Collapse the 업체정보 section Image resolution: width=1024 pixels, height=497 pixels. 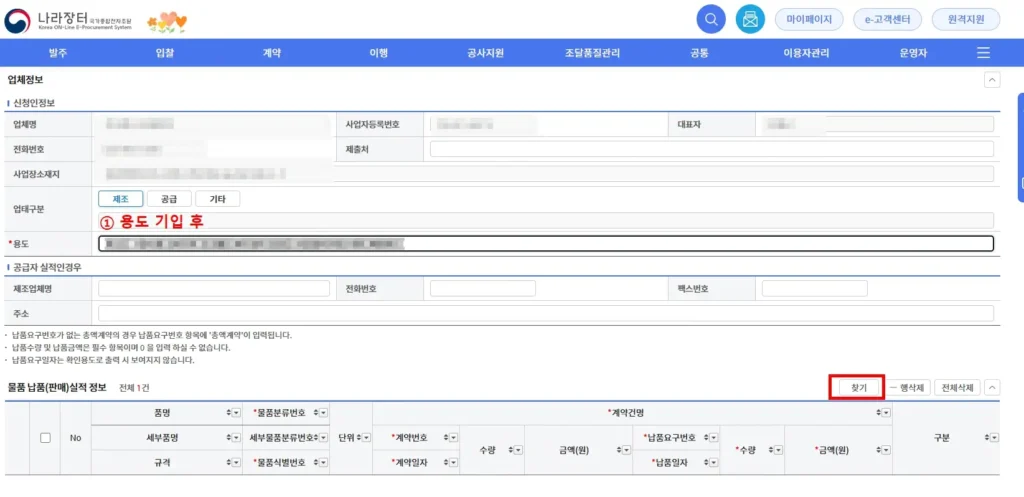click(992, 79)
